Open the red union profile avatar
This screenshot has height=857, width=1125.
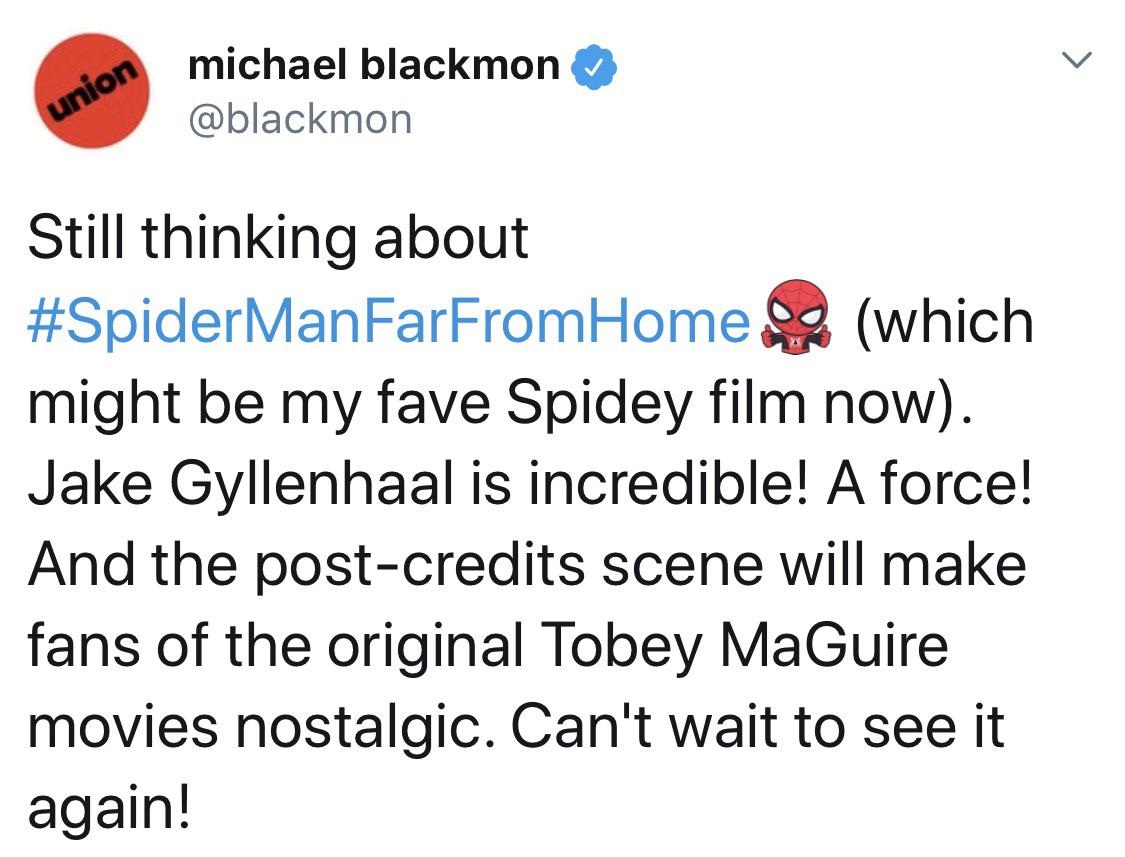[x=92, y=90]
